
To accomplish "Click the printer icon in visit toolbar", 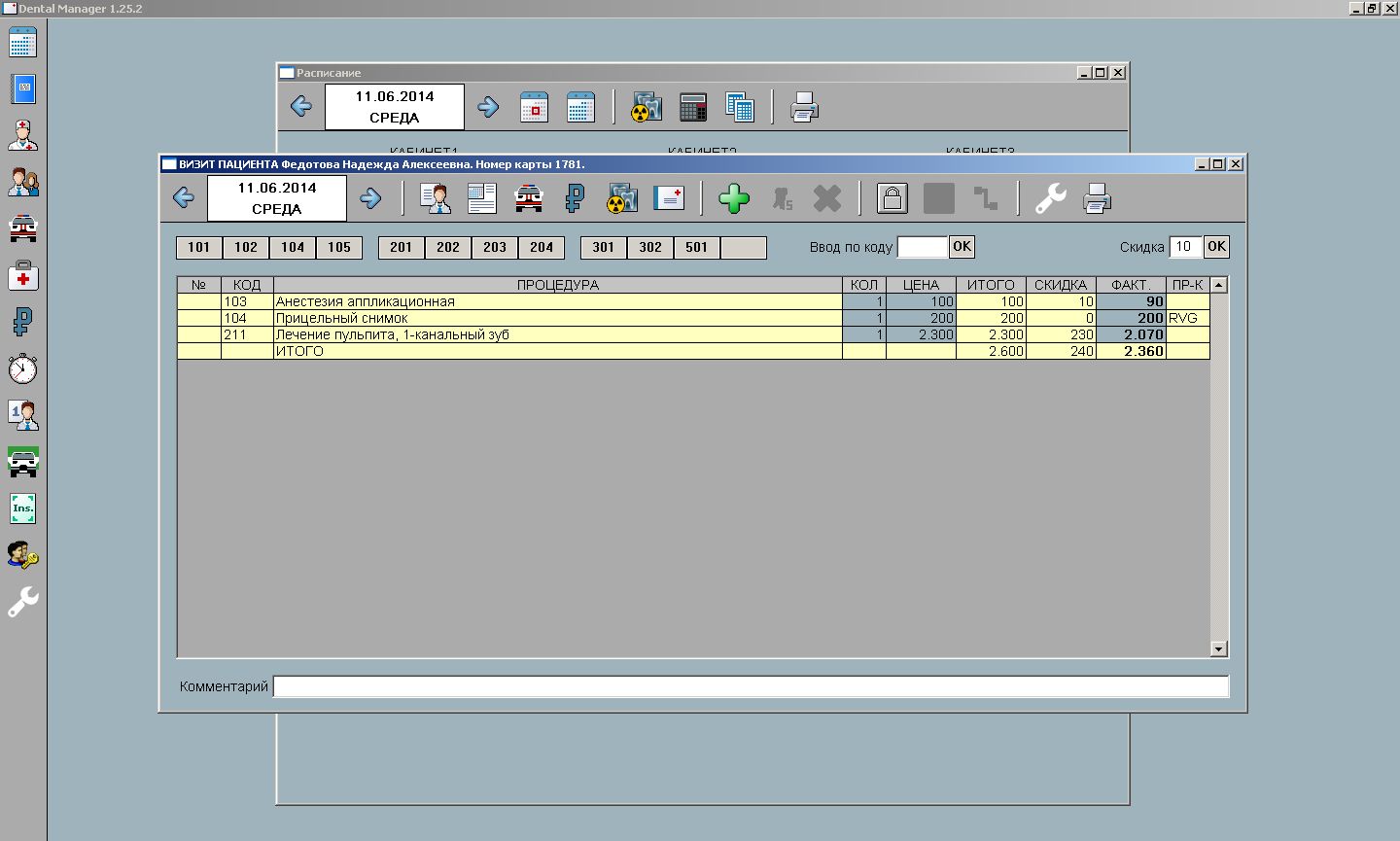I will coord(1097,199).
